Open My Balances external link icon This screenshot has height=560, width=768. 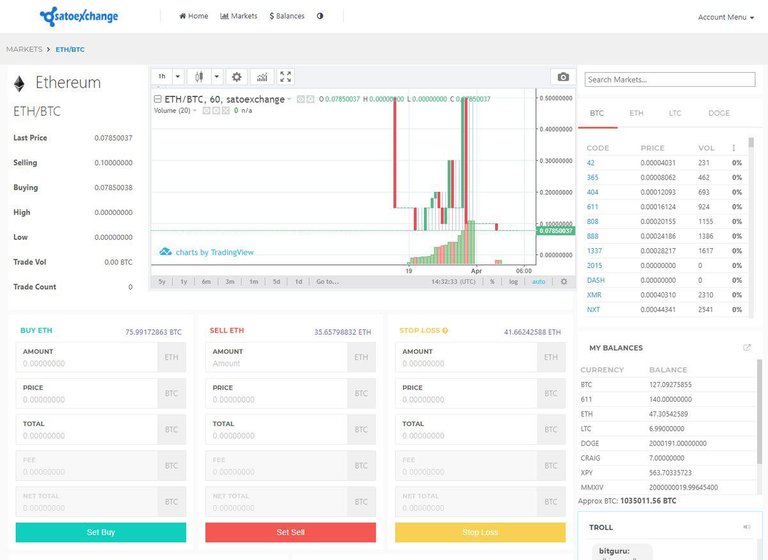(746, 347)
